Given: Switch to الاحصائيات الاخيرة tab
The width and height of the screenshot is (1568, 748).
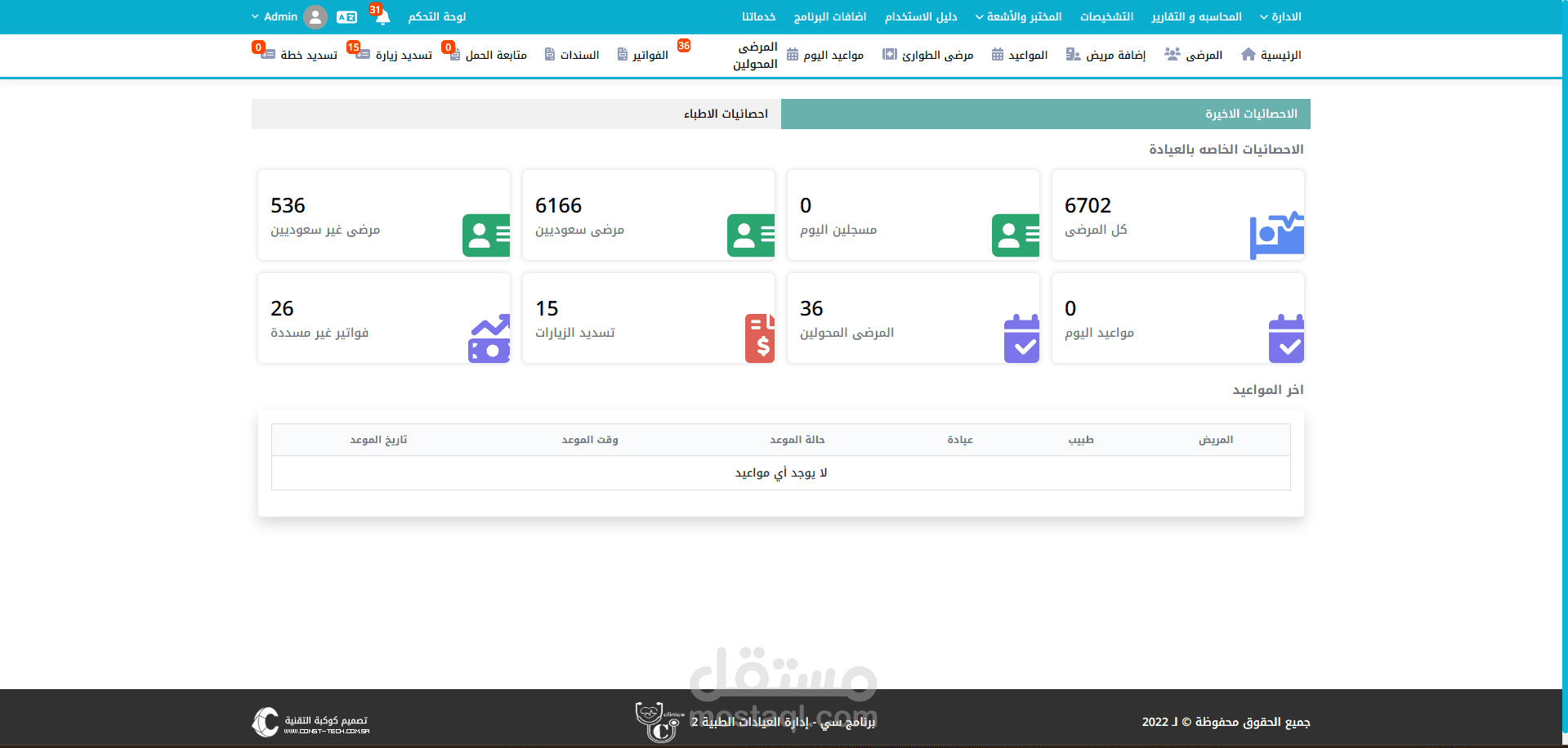Looking at the screenshot, I should 1046,114.
